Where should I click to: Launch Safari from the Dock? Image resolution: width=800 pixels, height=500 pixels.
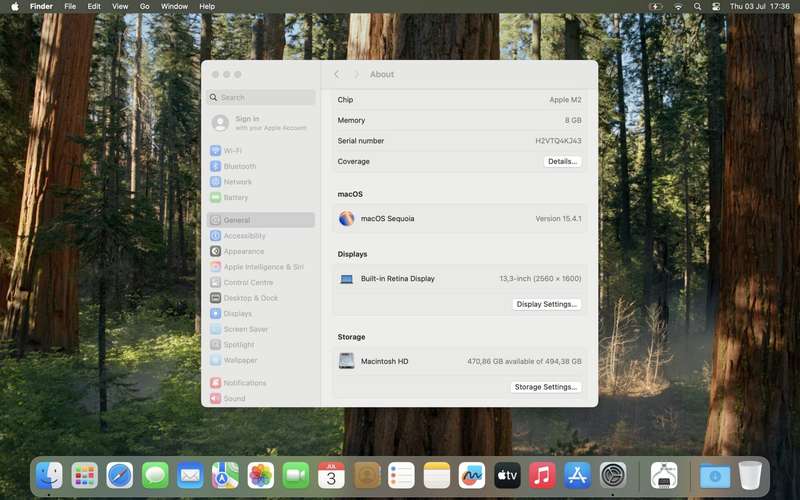click(x=120, y=476)
